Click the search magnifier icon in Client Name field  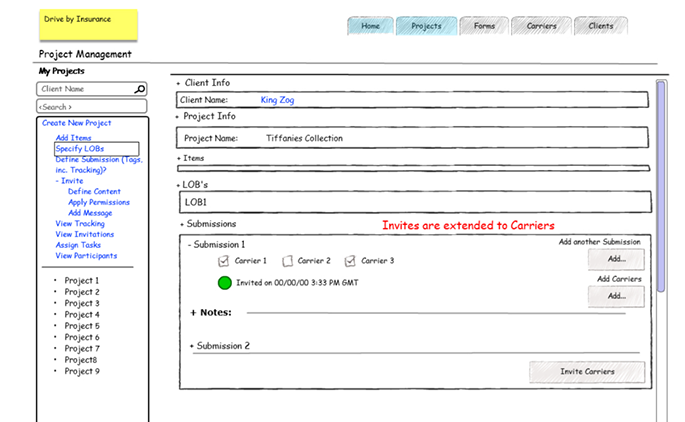click(x=140, y=89)
